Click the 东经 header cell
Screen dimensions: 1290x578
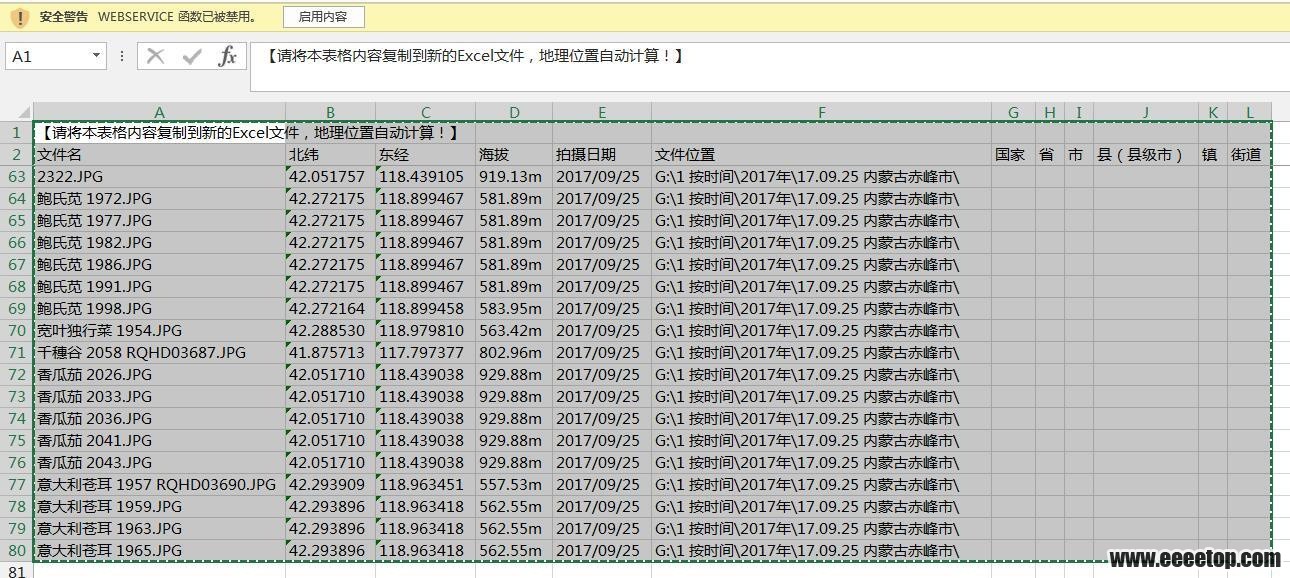tap(425, 155)
